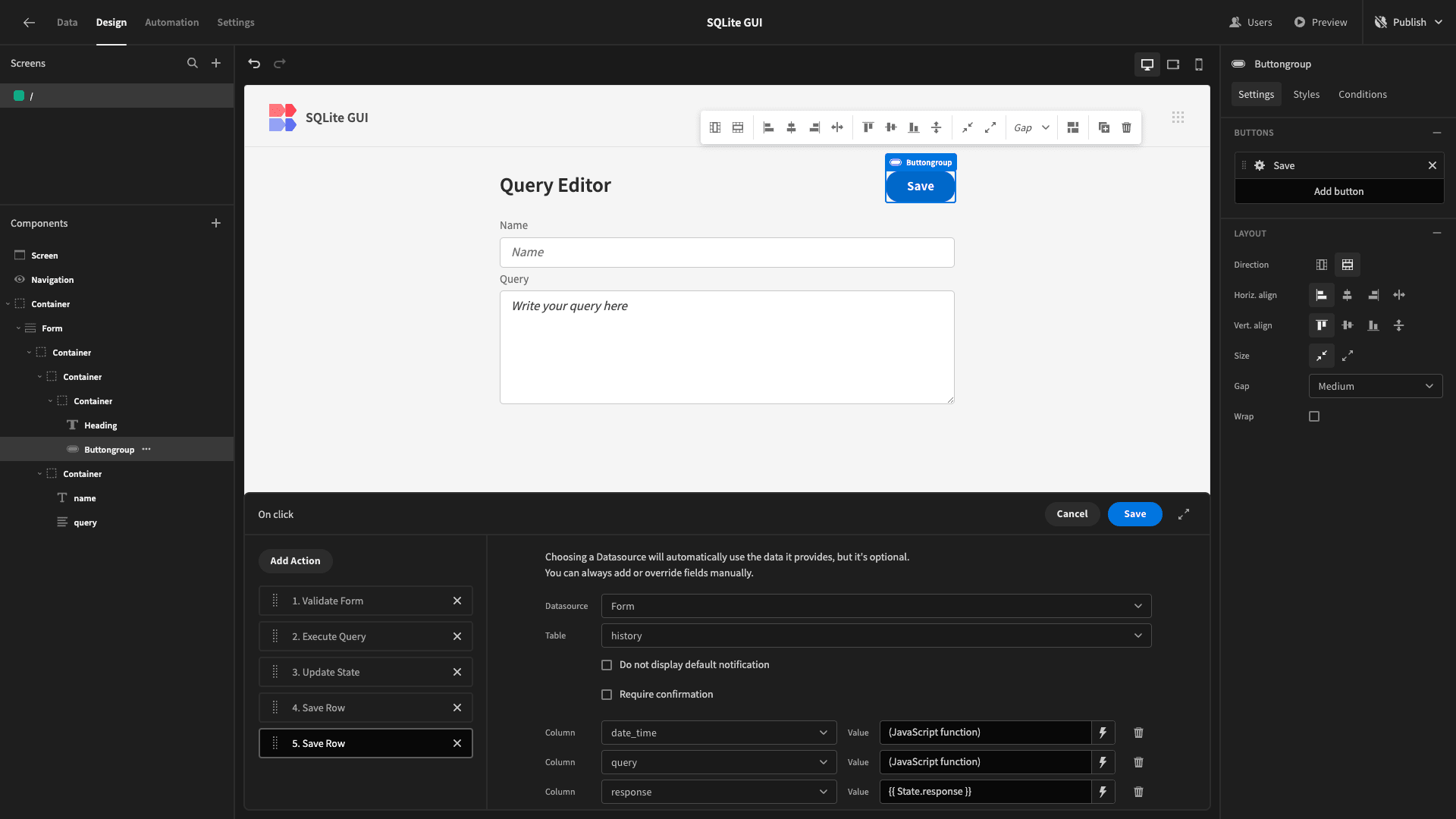Click the Cancel button in drawer

tap(1072, 514)
